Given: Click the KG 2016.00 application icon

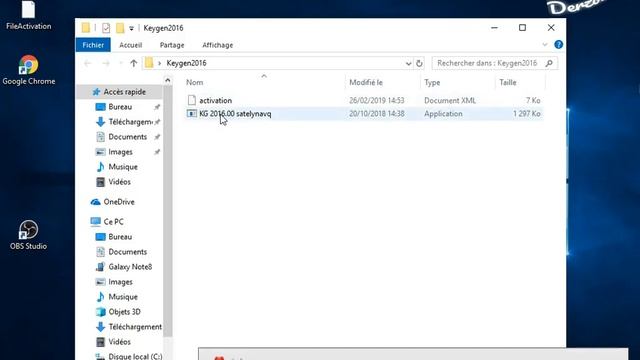Looking at the screenshot, I should [191, 113].
